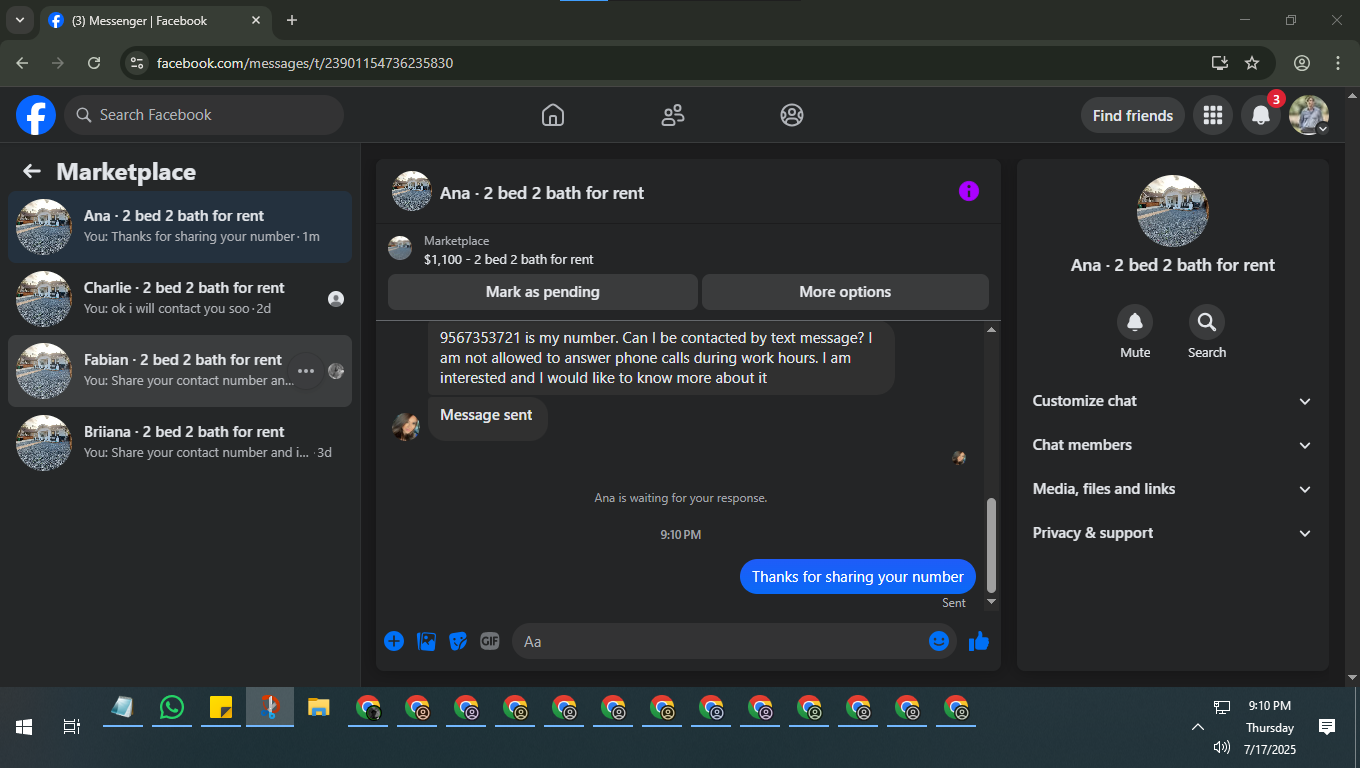
Task: Click the More options button
Action: point(845,292)
